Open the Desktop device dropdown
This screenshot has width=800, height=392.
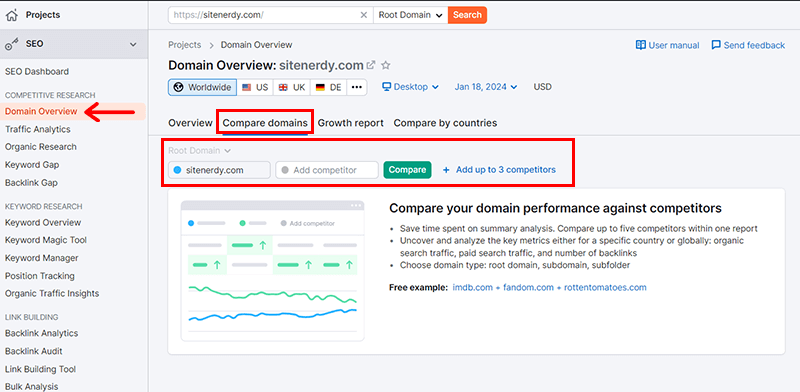tap(411, 87)
